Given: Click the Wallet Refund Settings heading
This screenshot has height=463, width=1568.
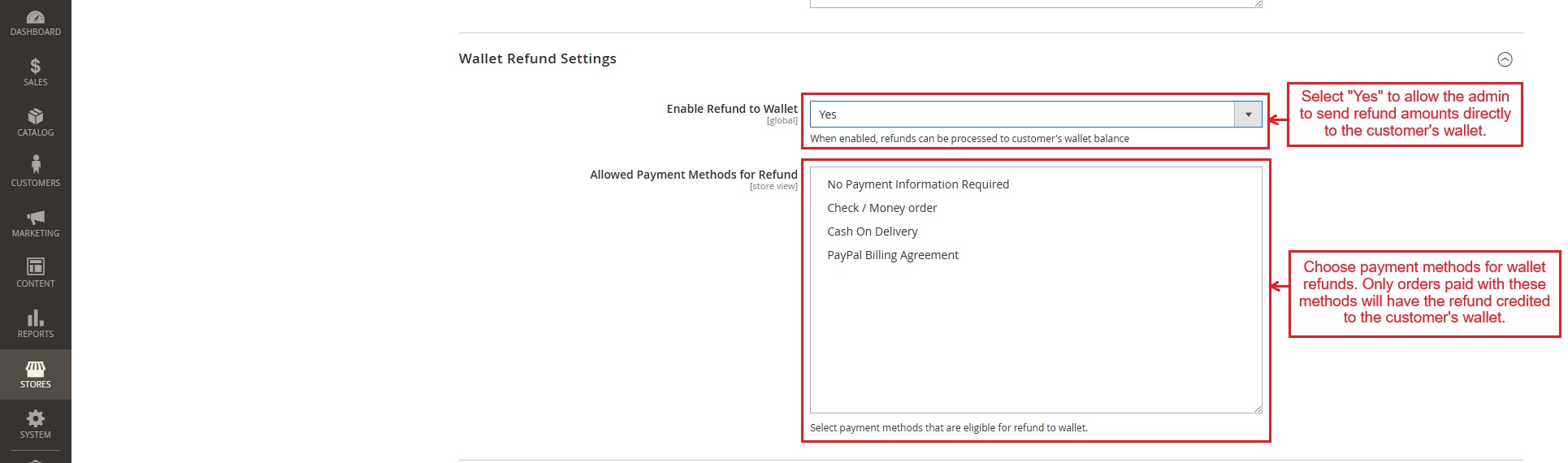Looking at the screenshot, I should 537,58.
